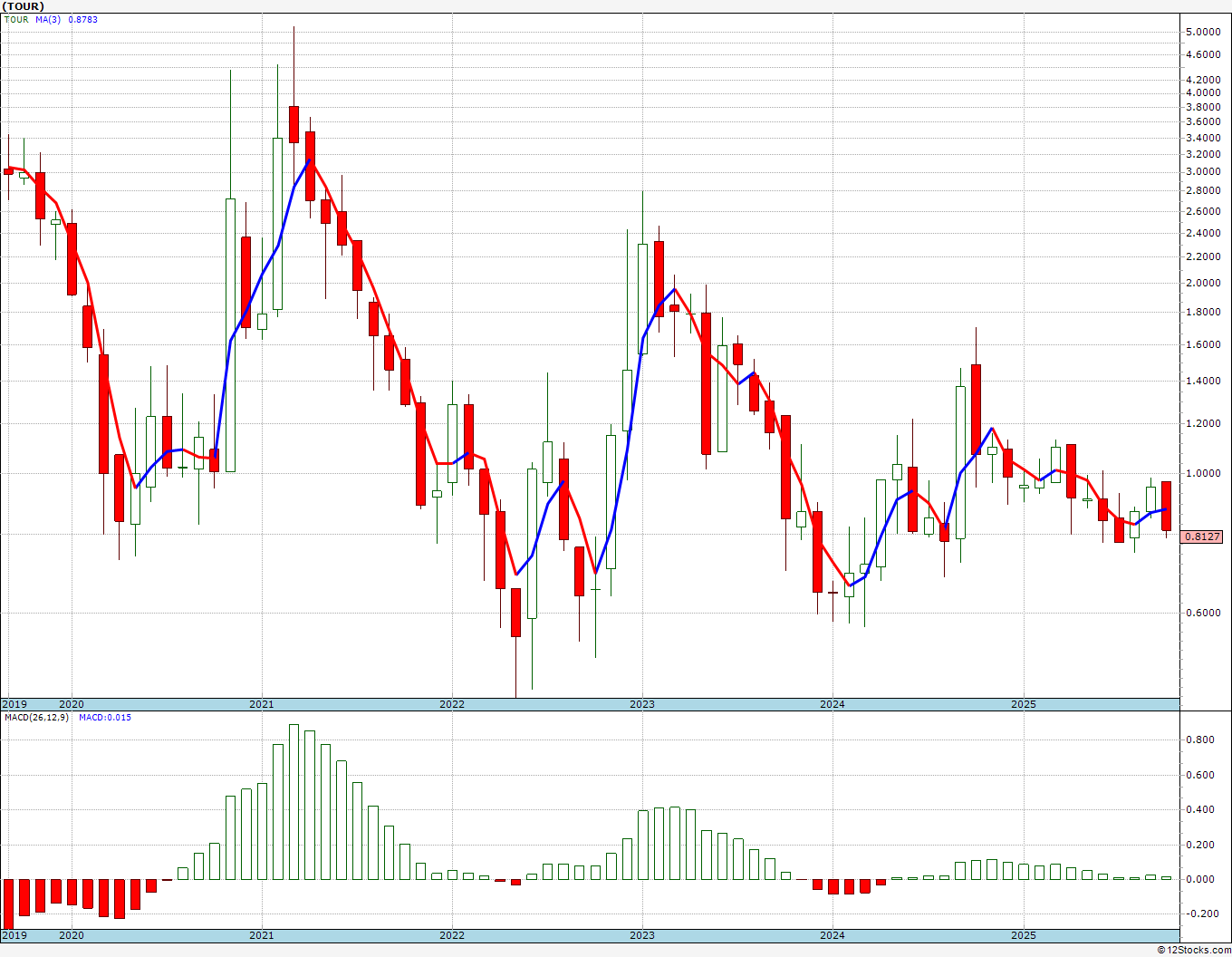
Task: Select 2025 on the price chart timeline
Action: click(x=1023, y=704)
